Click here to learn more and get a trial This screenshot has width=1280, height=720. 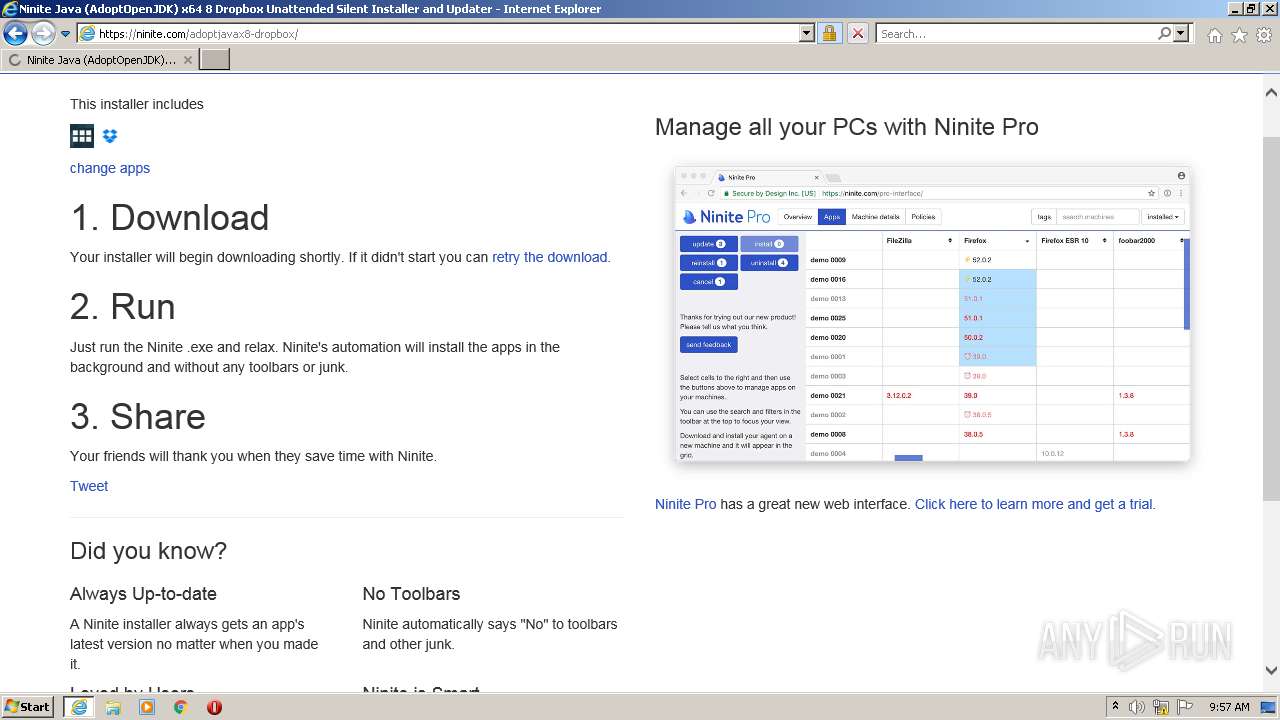[1034, 504]
